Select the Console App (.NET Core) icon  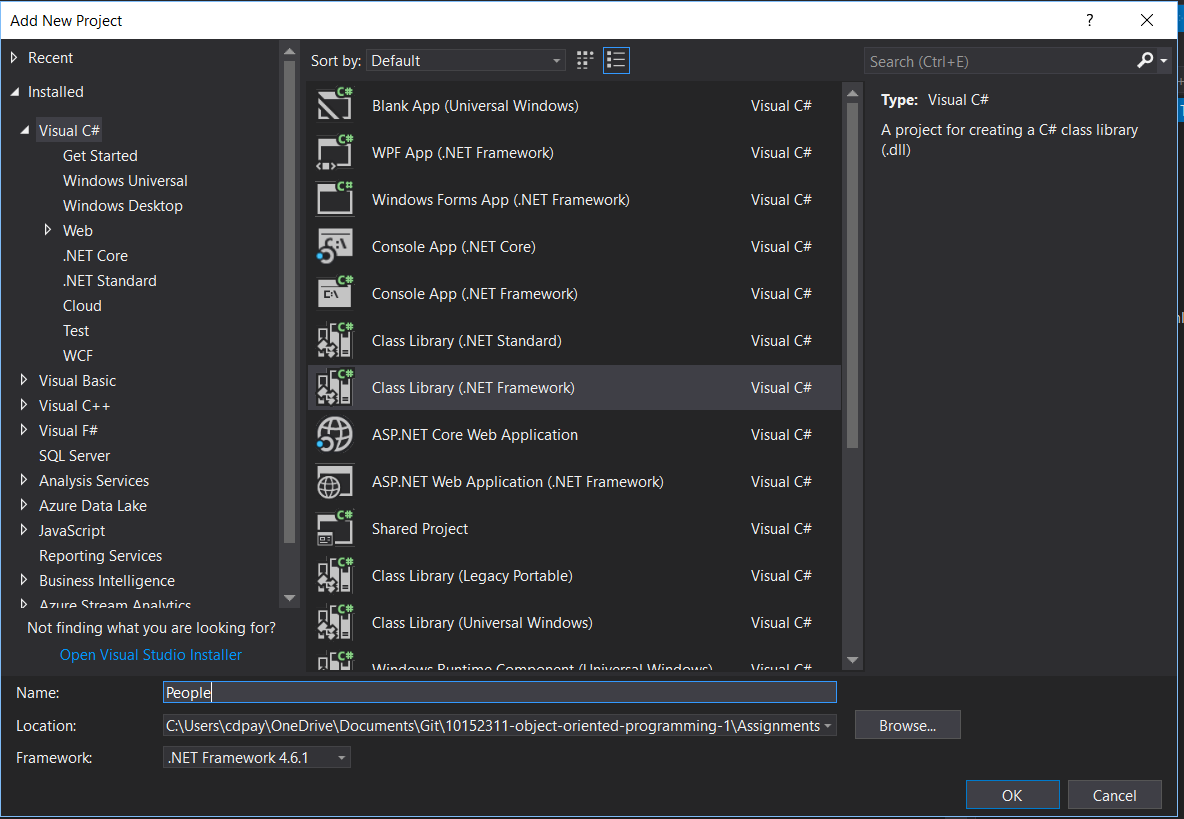pyautogui.click(x=335, y=246)
